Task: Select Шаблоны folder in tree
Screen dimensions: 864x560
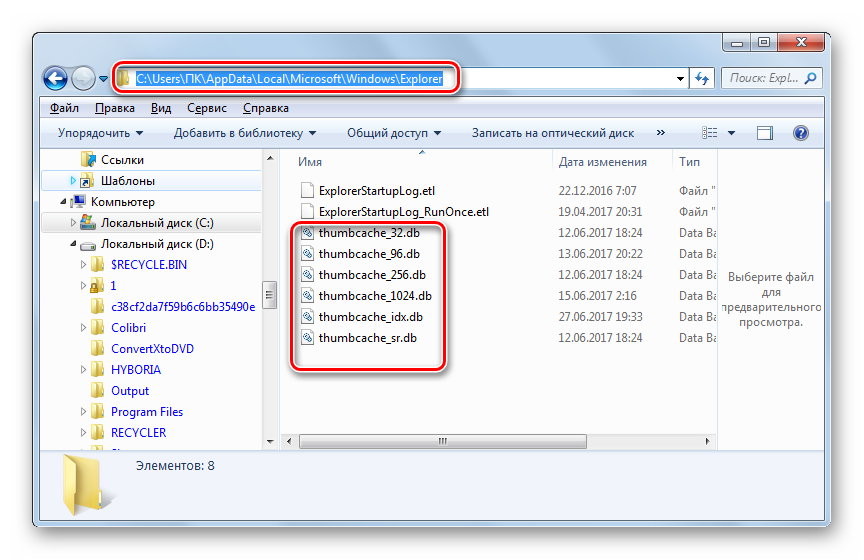Action: [x=127, y=181]
